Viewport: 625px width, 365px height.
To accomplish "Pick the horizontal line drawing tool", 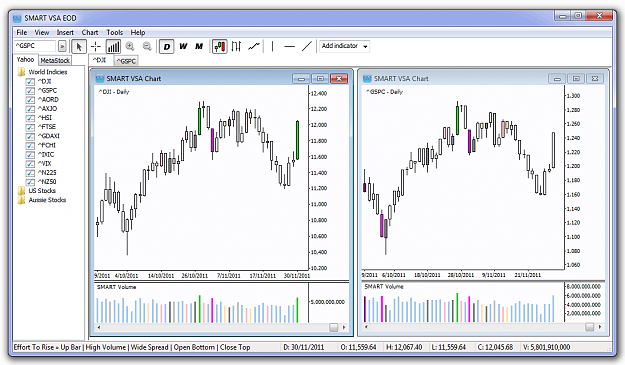I will (x=289, y=47).
